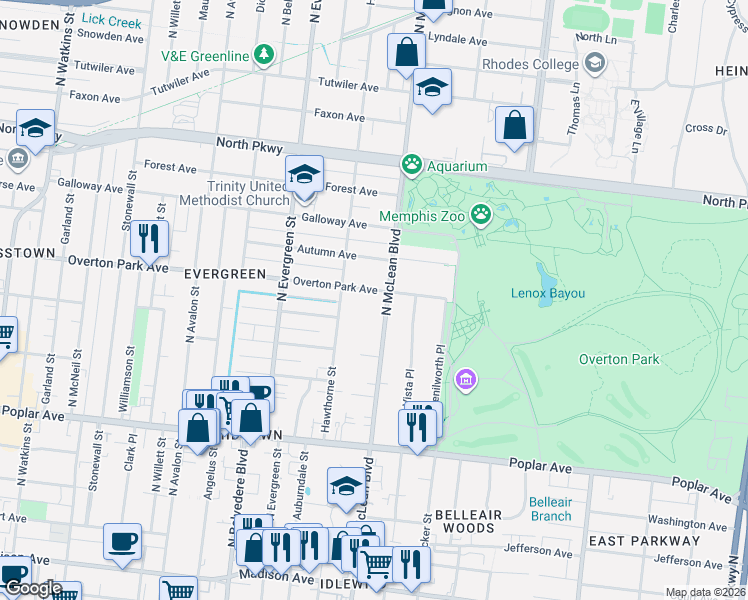This screenshot has width=748, height=600.
Task: Click the Rhodes College graduation cap icon
Action: tap(595, 63)
